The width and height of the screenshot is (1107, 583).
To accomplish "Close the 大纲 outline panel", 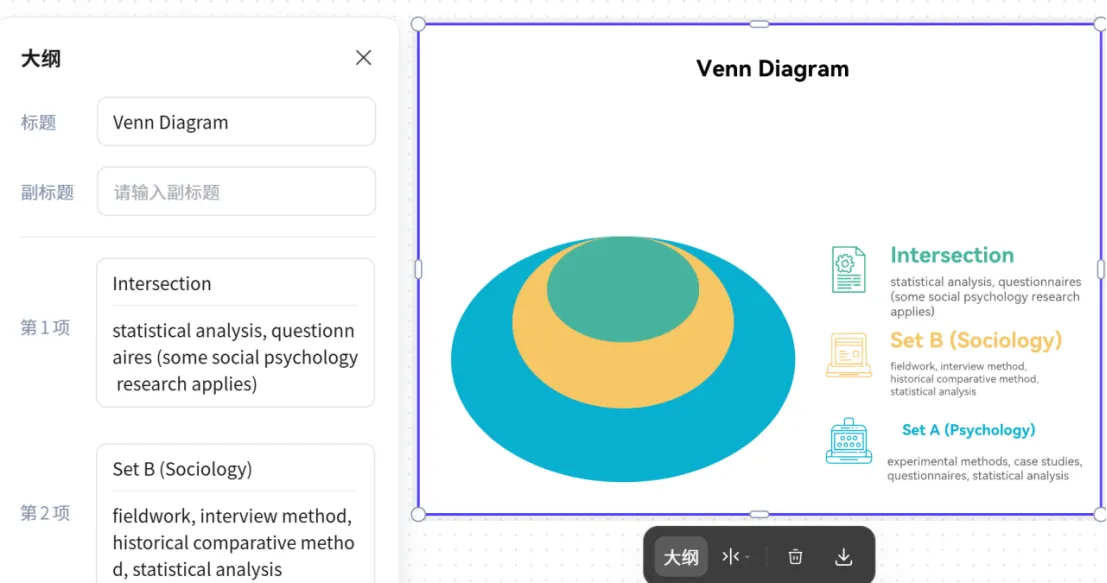I will click(363, 58).
